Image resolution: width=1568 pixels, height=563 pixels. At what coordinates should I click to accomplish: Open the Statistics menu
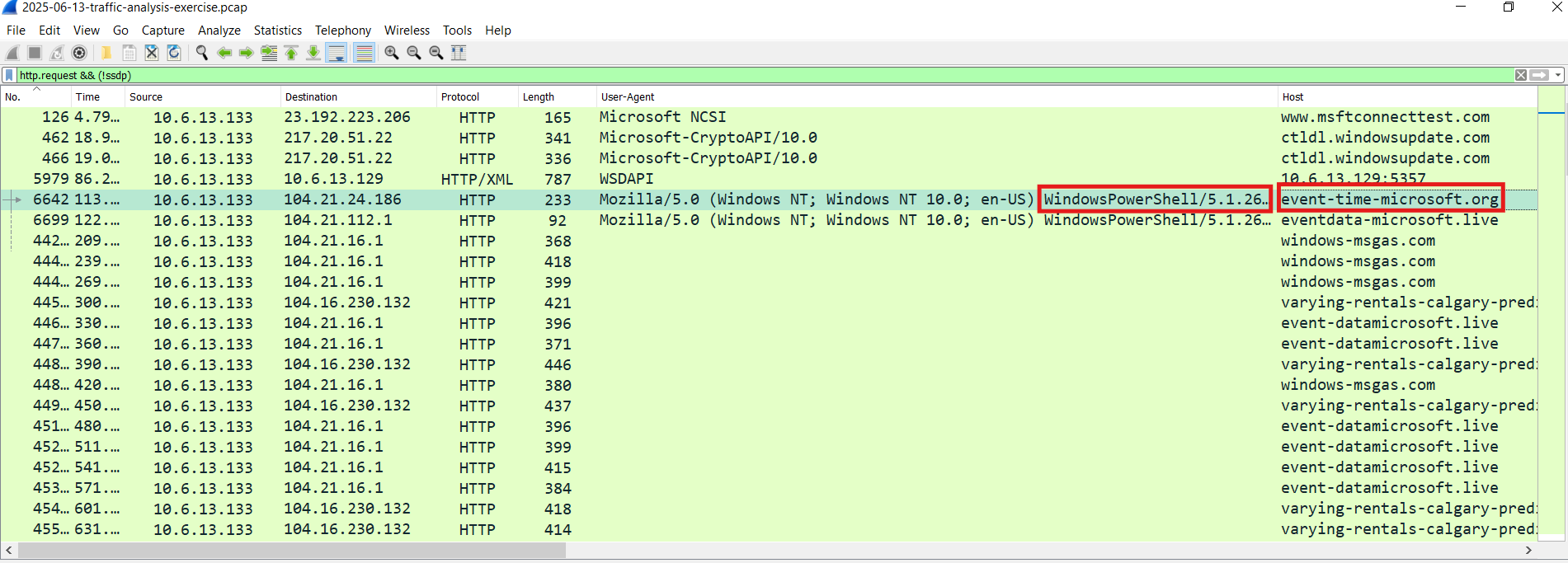click(277, 30)
